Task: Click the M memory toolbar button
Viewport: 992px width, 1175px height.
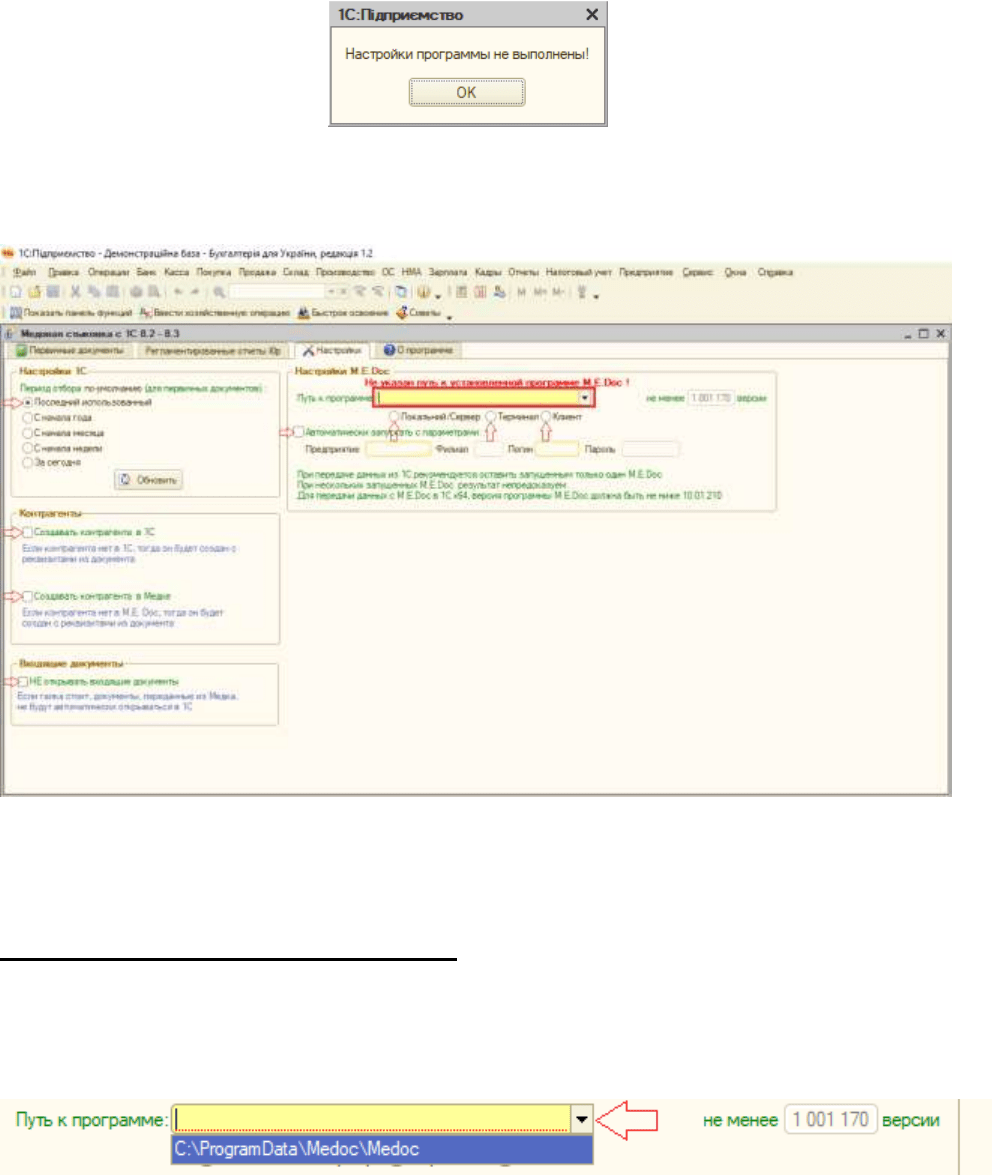Action: pyautogui.click(x=521, y=292)
